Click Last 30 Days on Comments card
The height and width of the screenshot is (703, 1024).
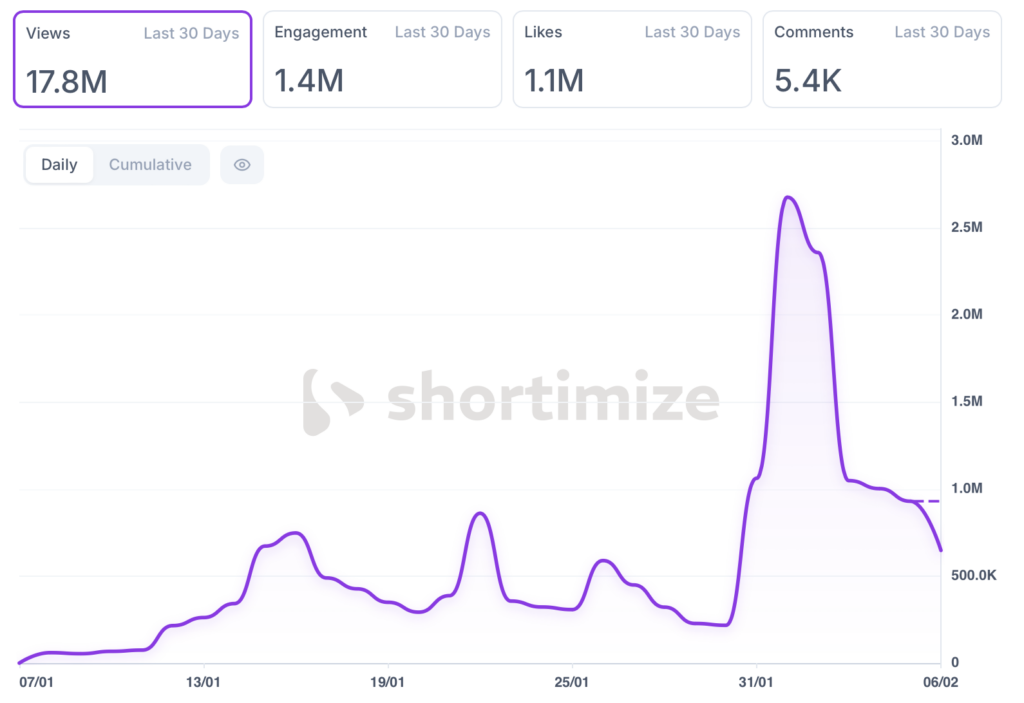click(x=942, y=32)
